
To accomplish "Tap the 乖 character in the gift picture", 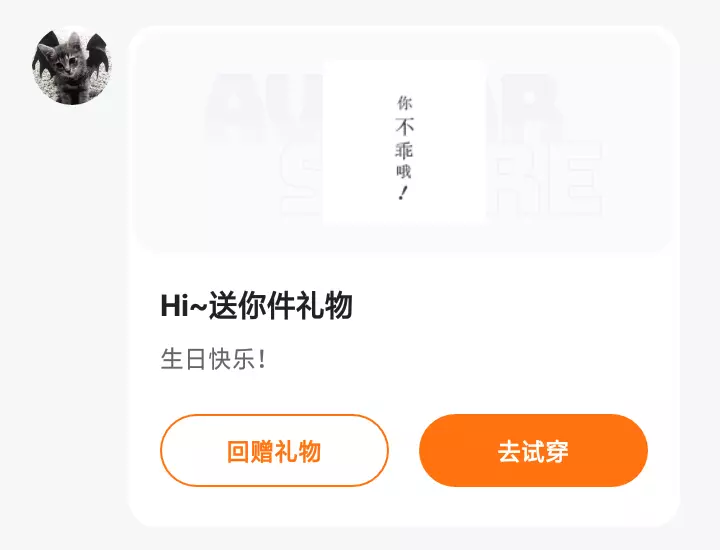I will [405, 150].
